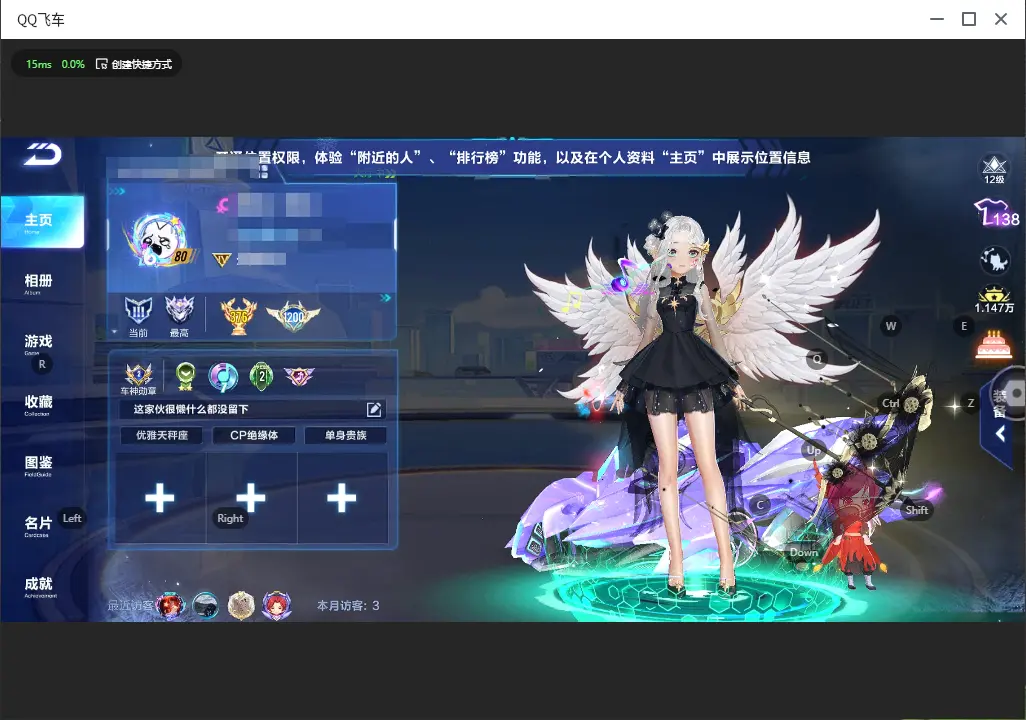Viewport: 1026px width, 720px height.
Task: Maximize the QQ飞车 window
Action: pyautogui.click(x=969, y=19)
